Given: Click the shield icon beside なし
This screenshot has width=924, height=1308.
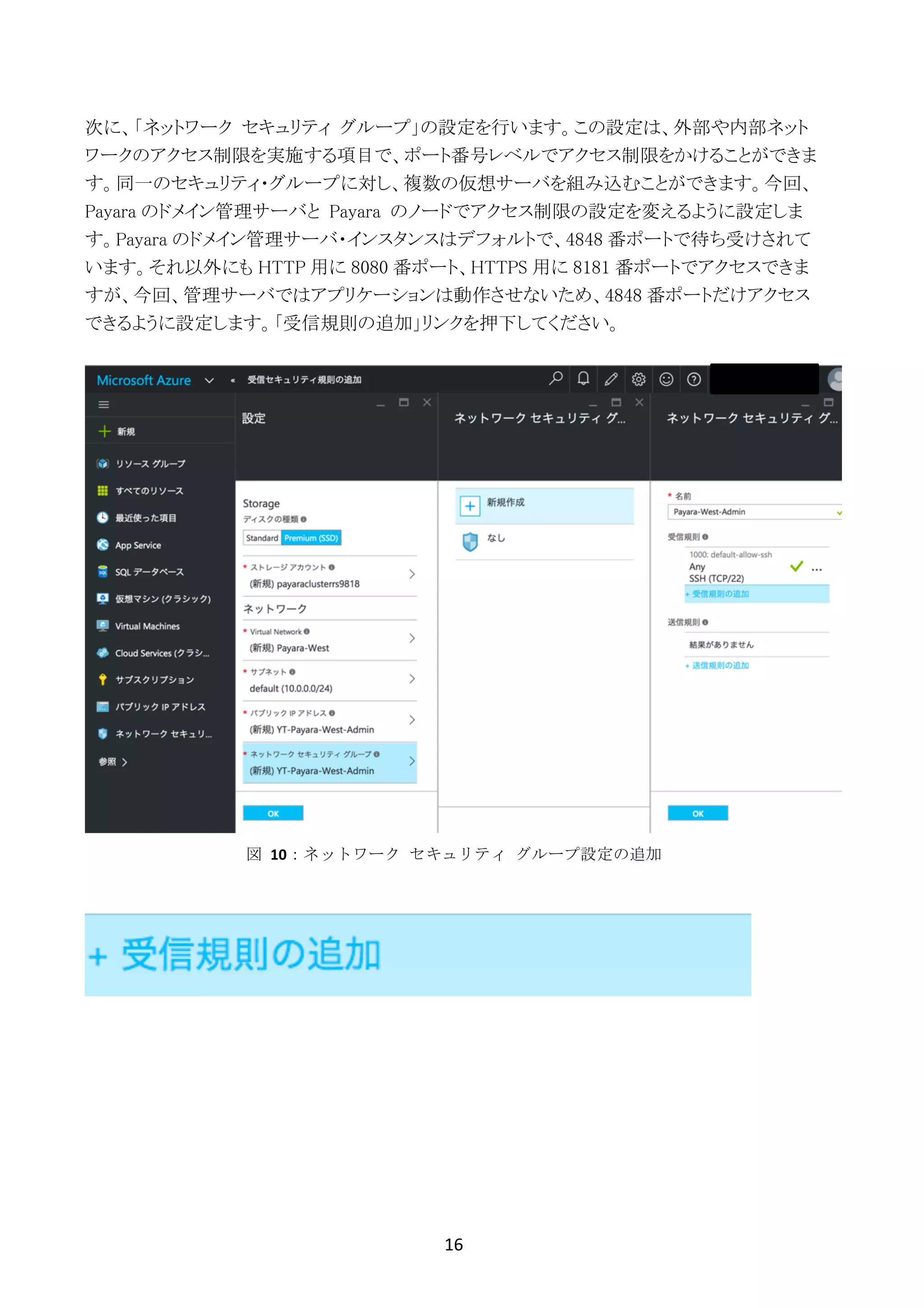Looking at the screenshot, I should pos(470,542).
